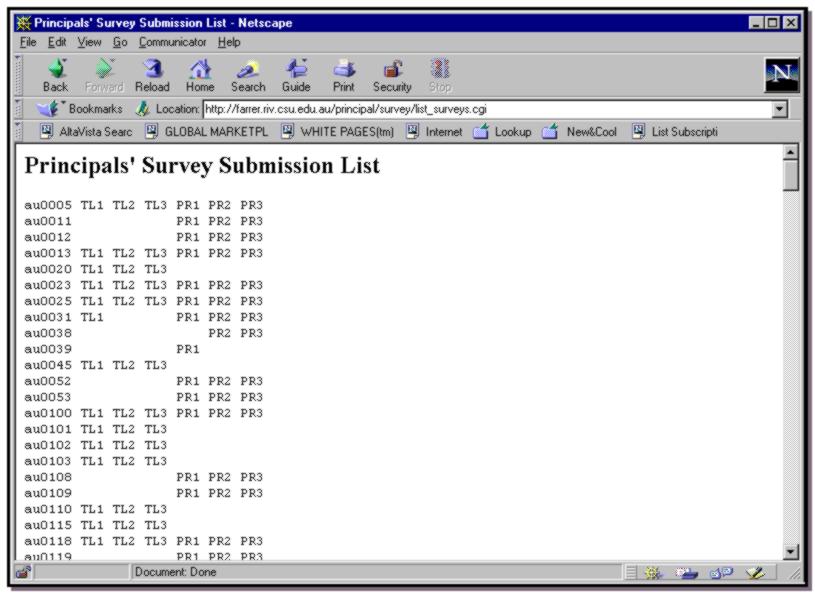Go to the Home page
Viewport: 815px width, 594px height.
click(200, 76)
